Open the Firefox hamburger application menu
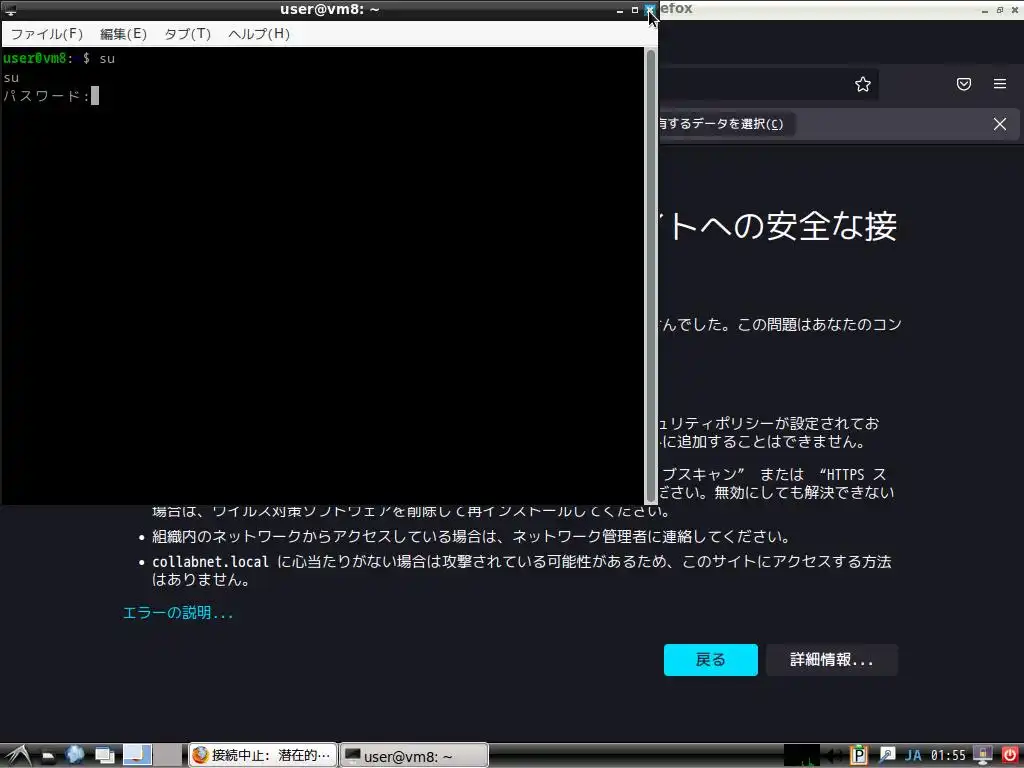Image resolution: width=1024 pixels, height=768 pixels. (x=1000, y=84)
